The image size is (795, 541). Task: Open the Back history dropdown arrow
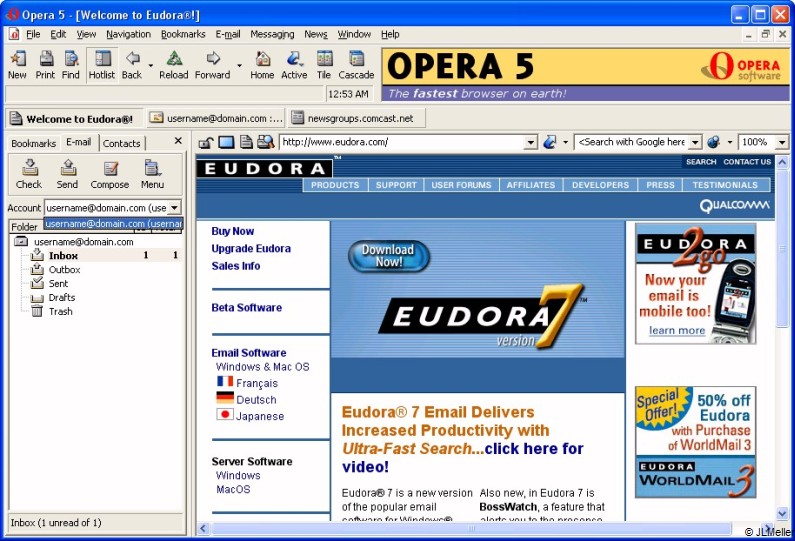151,65
